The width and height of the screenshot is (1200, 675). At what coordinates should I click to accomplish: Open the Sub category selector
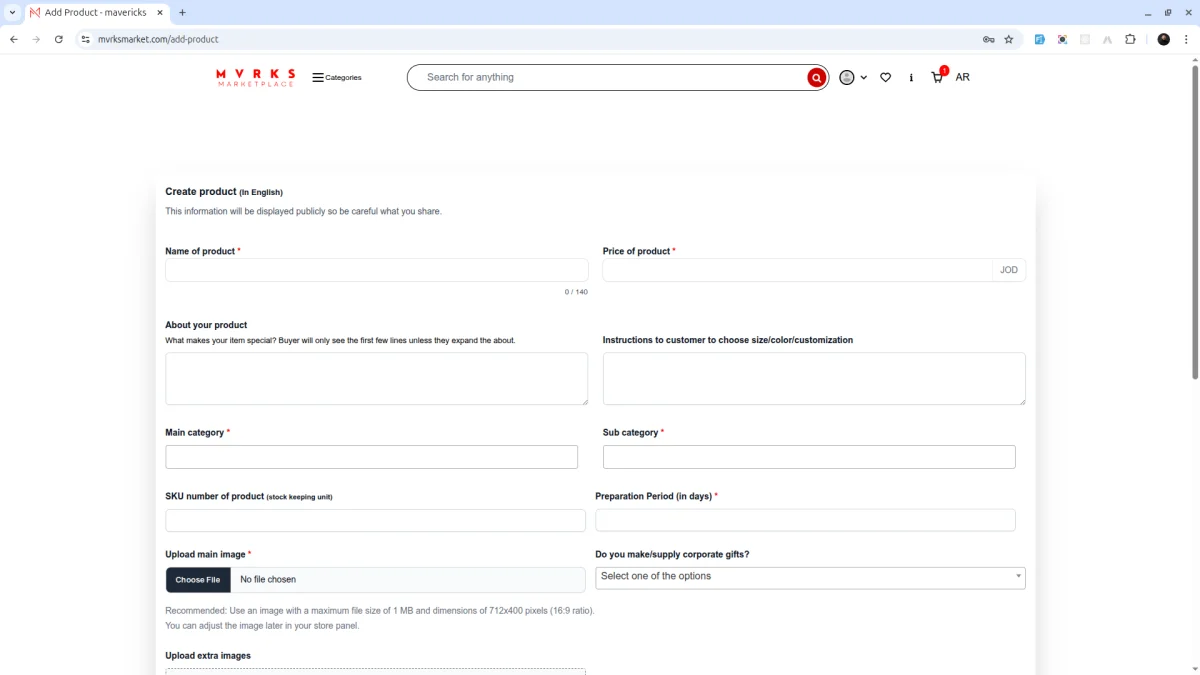coord(809,457)
